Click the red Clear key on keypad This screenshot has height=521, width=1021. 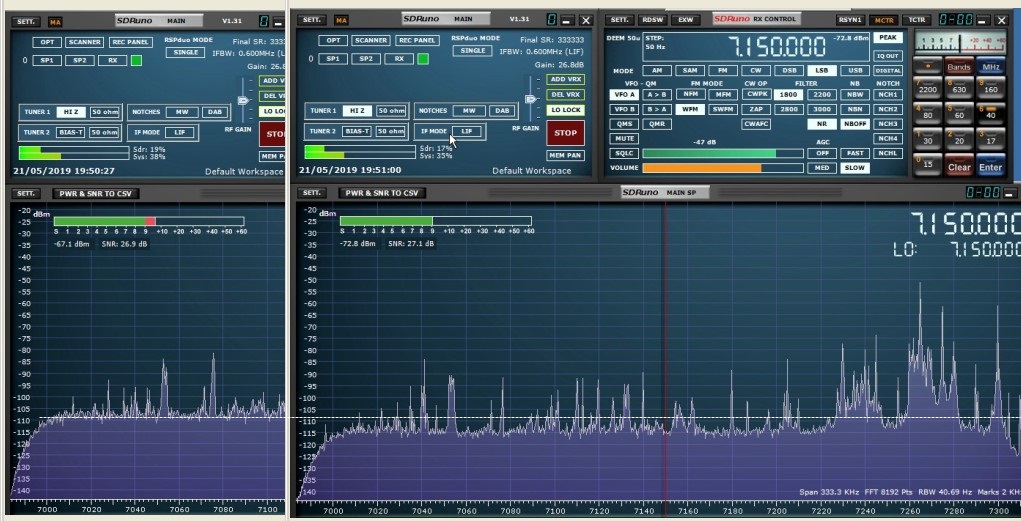pyautogui.click(x=959, y=165)
